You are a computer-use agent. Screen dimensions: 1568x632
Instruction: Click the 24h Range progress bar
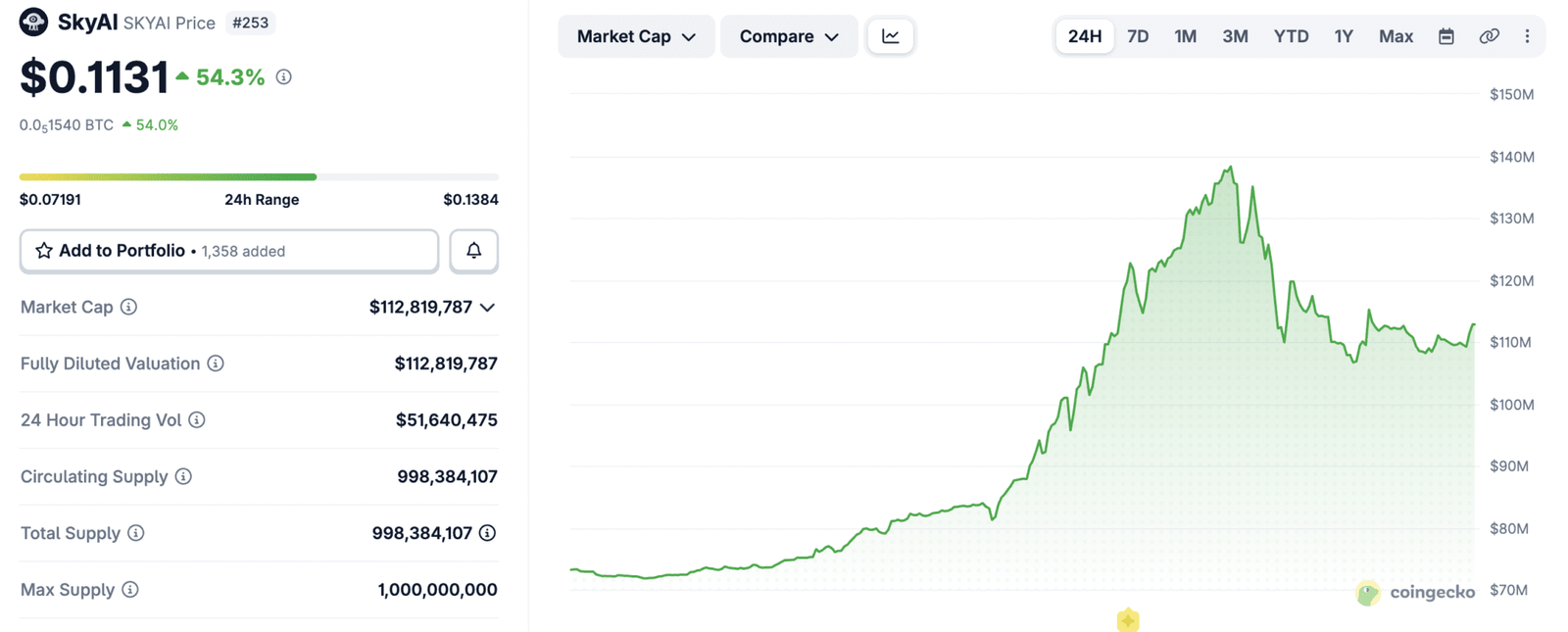[259, 177]
